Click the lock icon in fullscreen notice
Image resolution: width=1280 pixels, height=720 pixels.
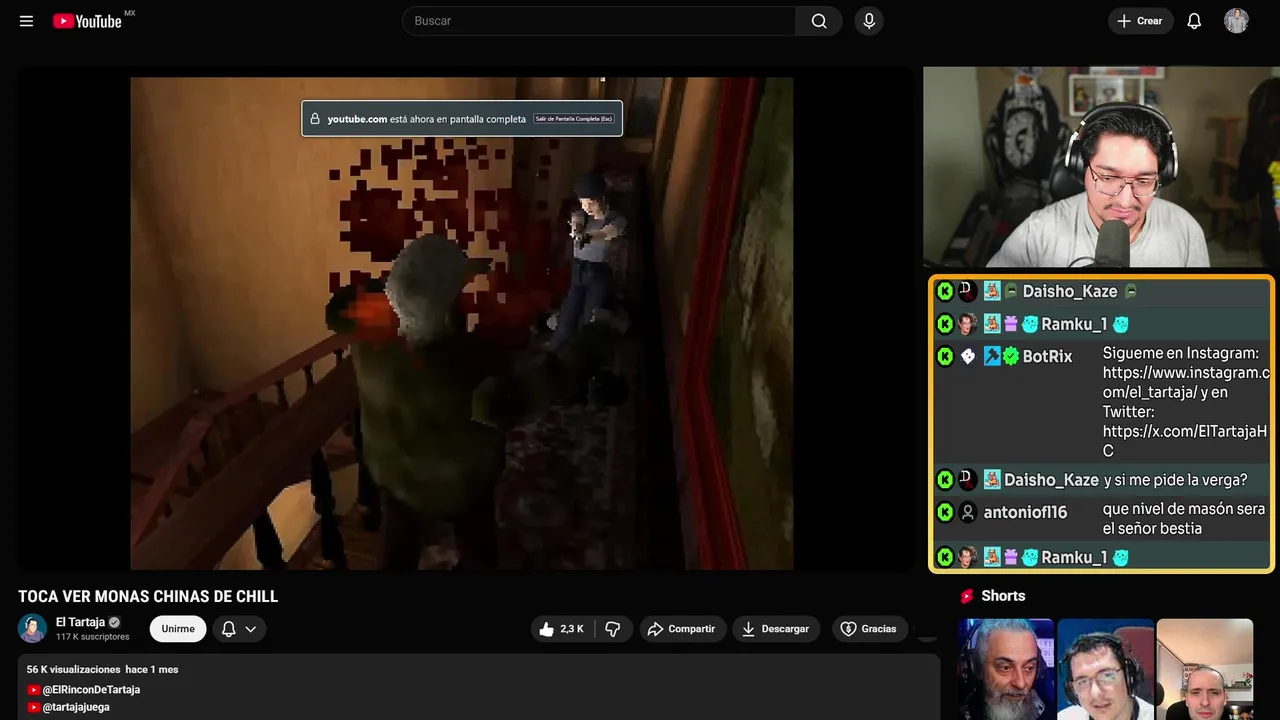[x=315, y=119]
